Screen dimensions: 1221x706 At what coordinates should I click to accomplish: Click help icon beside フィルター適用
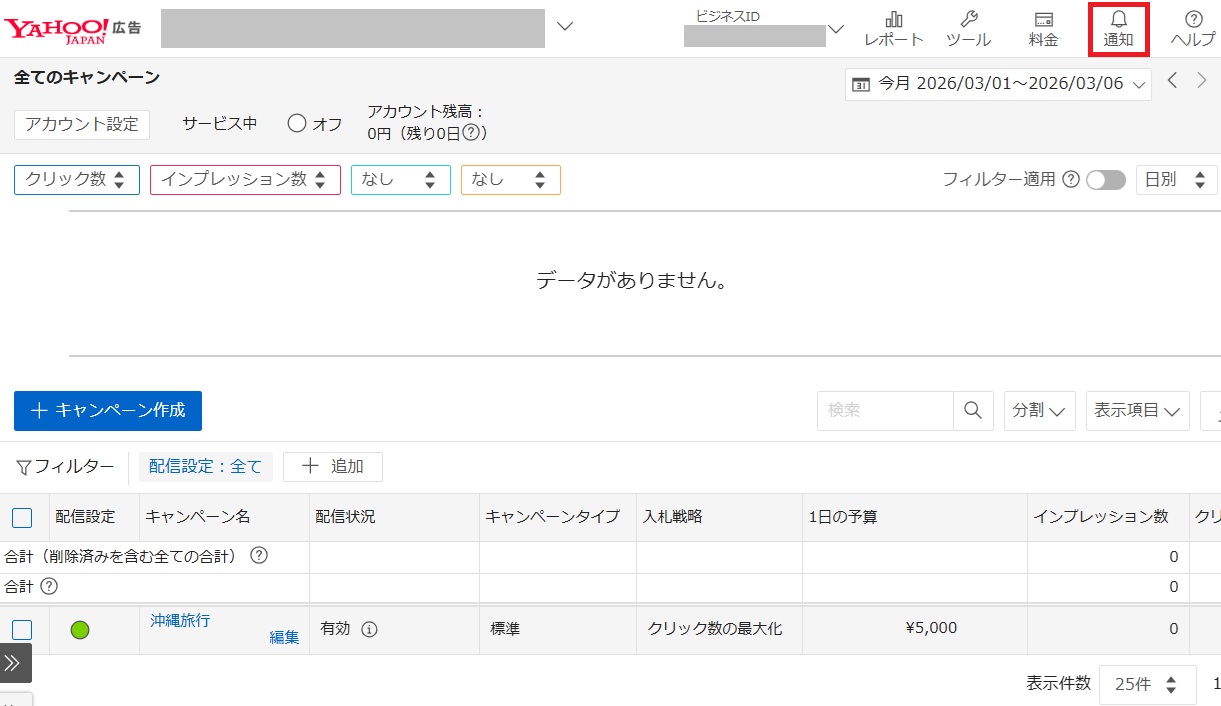point(1070,180)
